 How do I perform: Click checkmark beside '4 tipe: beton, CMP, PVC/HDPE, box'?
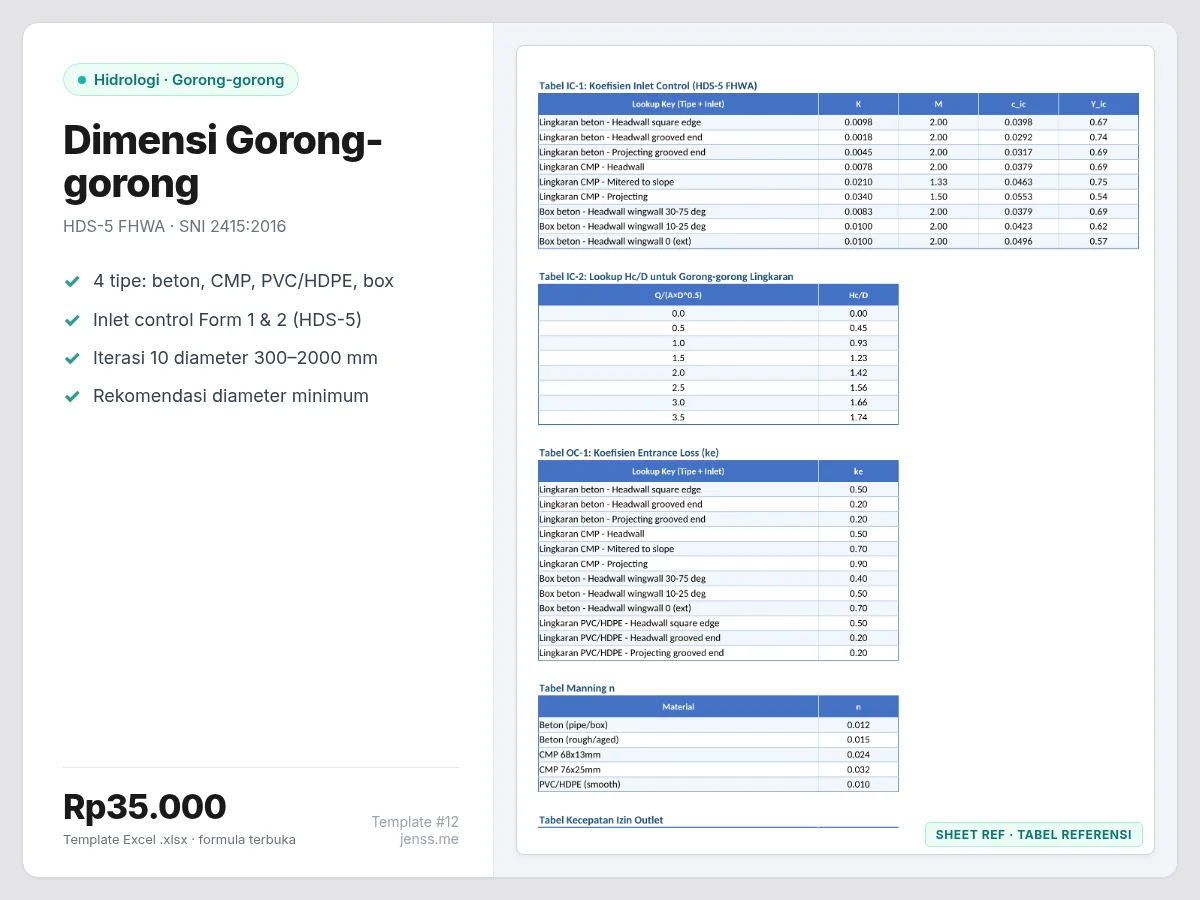coord(72,282)
